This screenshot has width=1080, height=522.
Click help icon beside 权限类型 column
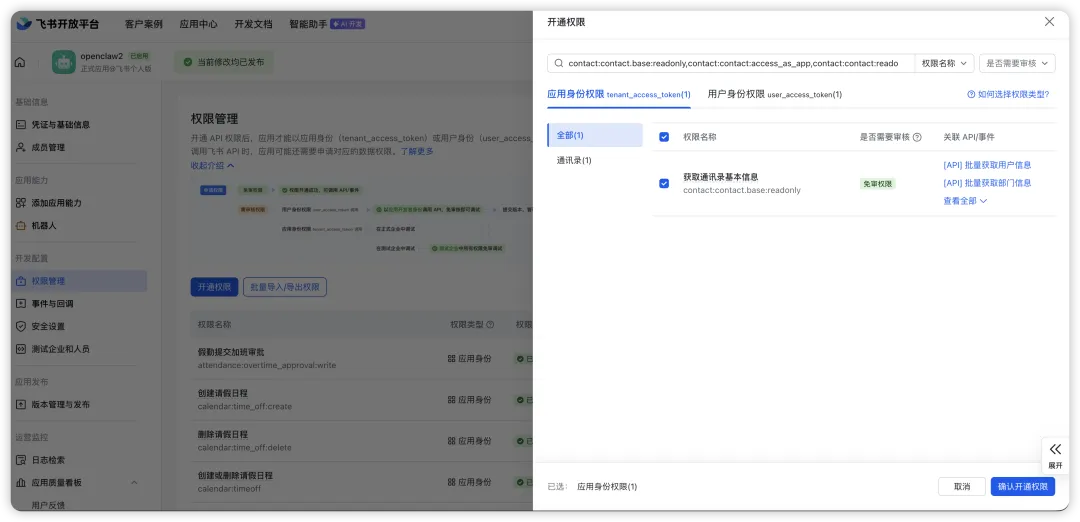tap(490, 324)
